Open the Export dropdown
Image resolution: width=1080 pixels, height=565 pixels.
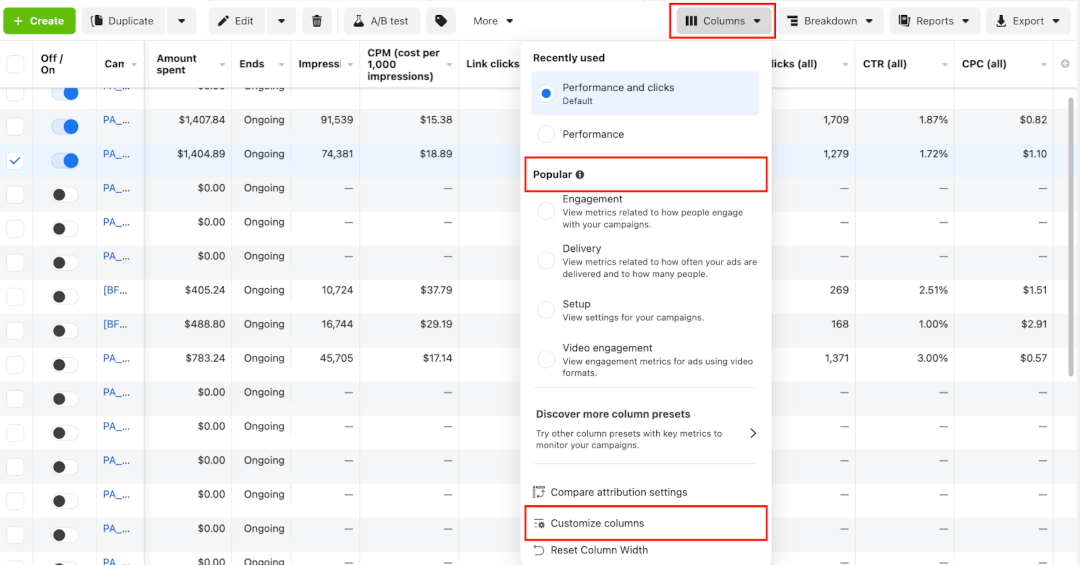click(1028, 21)
